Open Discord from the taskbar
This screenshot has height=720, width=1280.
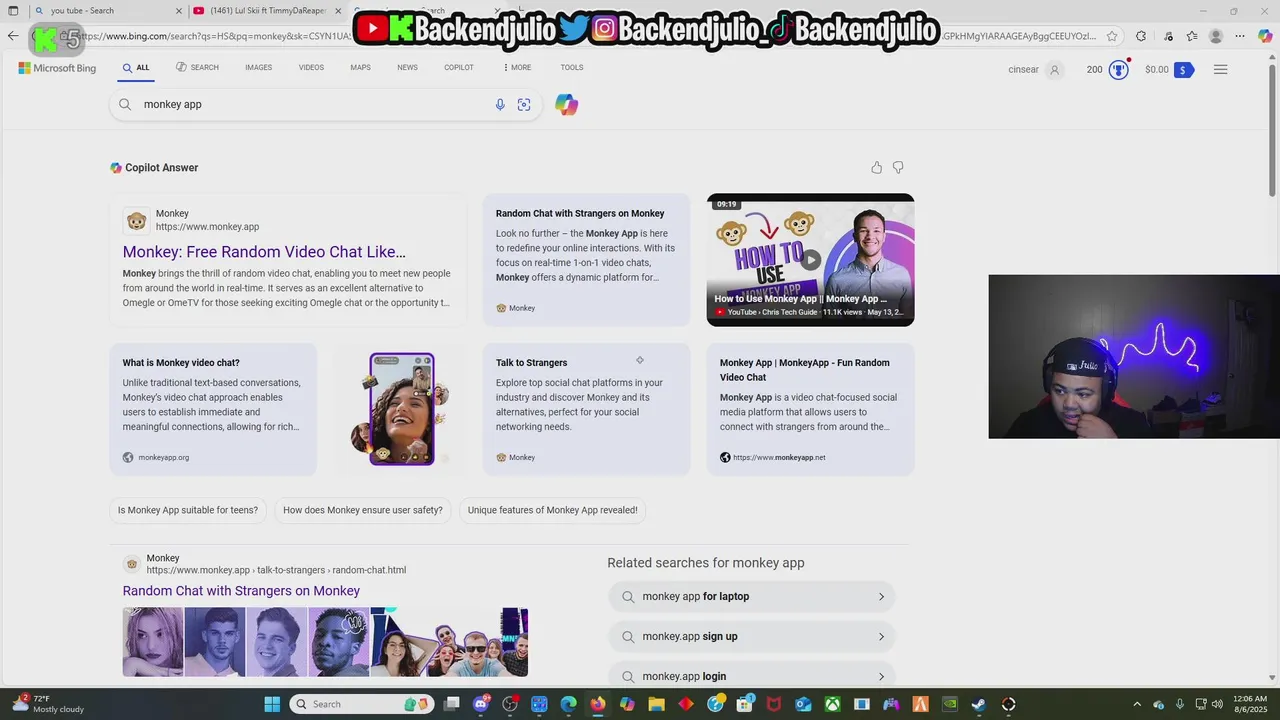pyautogui.click(x=480, y=704)
